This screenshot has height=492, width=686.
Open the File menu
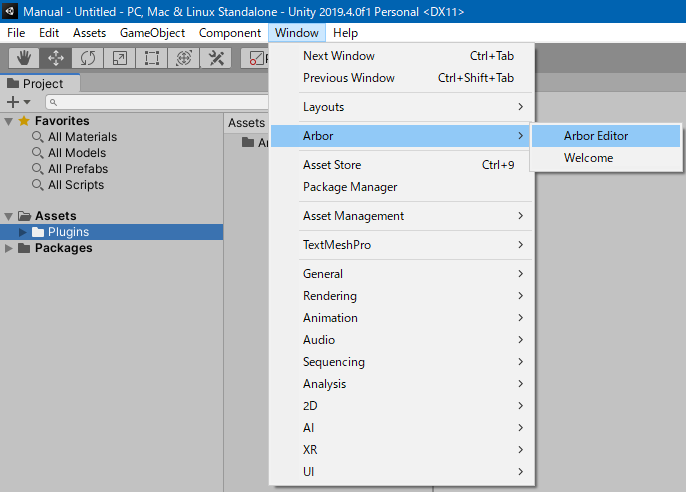click(16, 33)
